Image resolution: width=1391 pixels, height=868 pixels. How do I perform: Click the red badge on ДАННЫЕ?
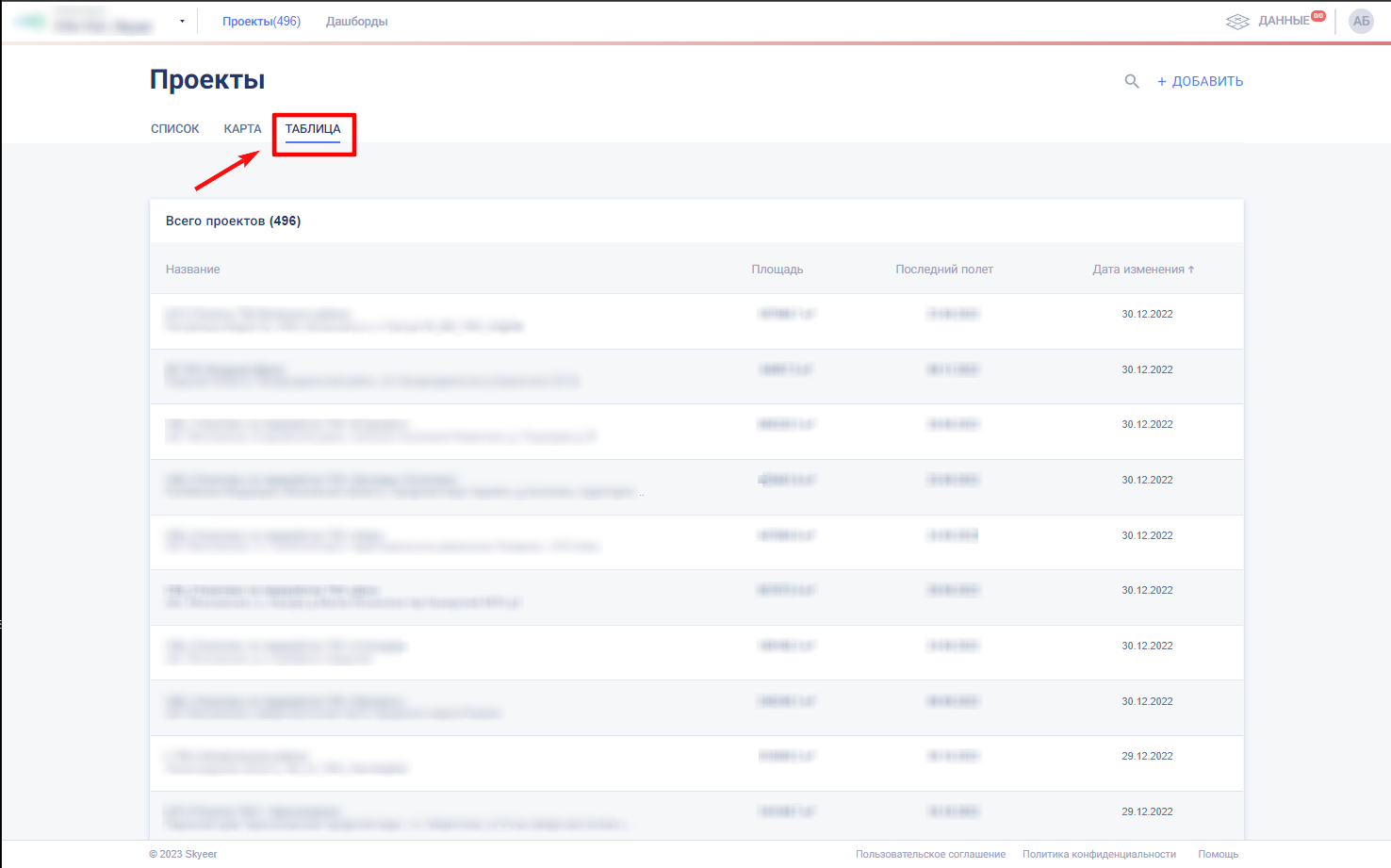pyautogui.click(x=1318, y=15)
